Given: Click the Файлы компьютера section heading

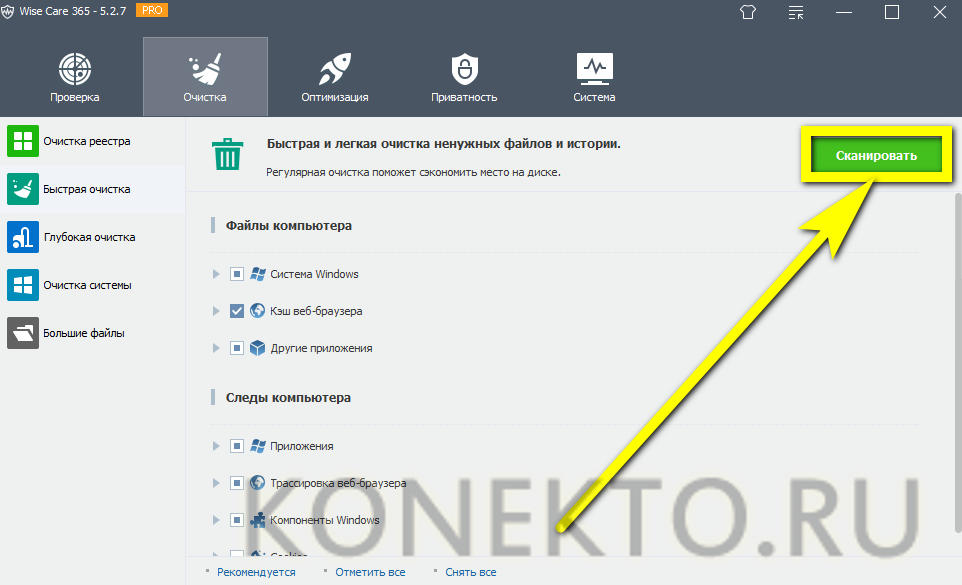Looking at the screenshot, I should coord(288,226).
